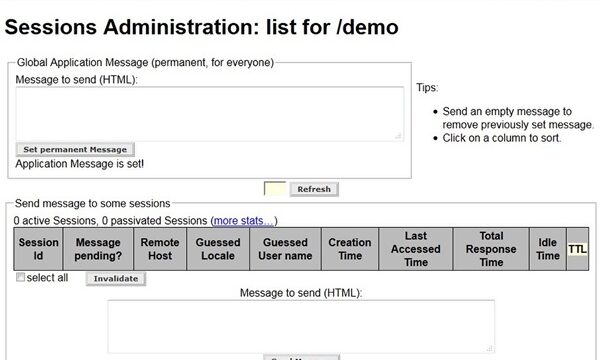Click the Global Application Message legend
Image resolution: width=600 pixels, height=360 pixels.
point(145,62)
